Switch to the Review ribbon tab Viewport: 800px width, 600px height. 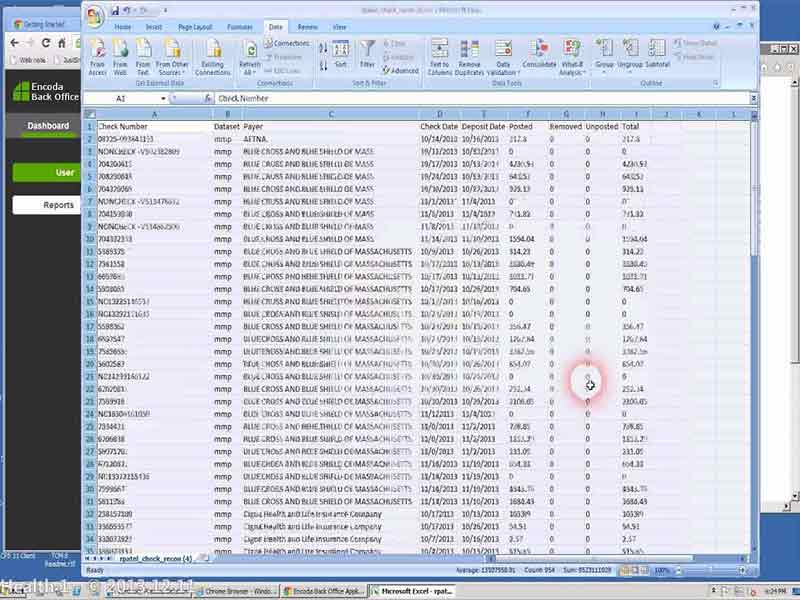(307, 27)
